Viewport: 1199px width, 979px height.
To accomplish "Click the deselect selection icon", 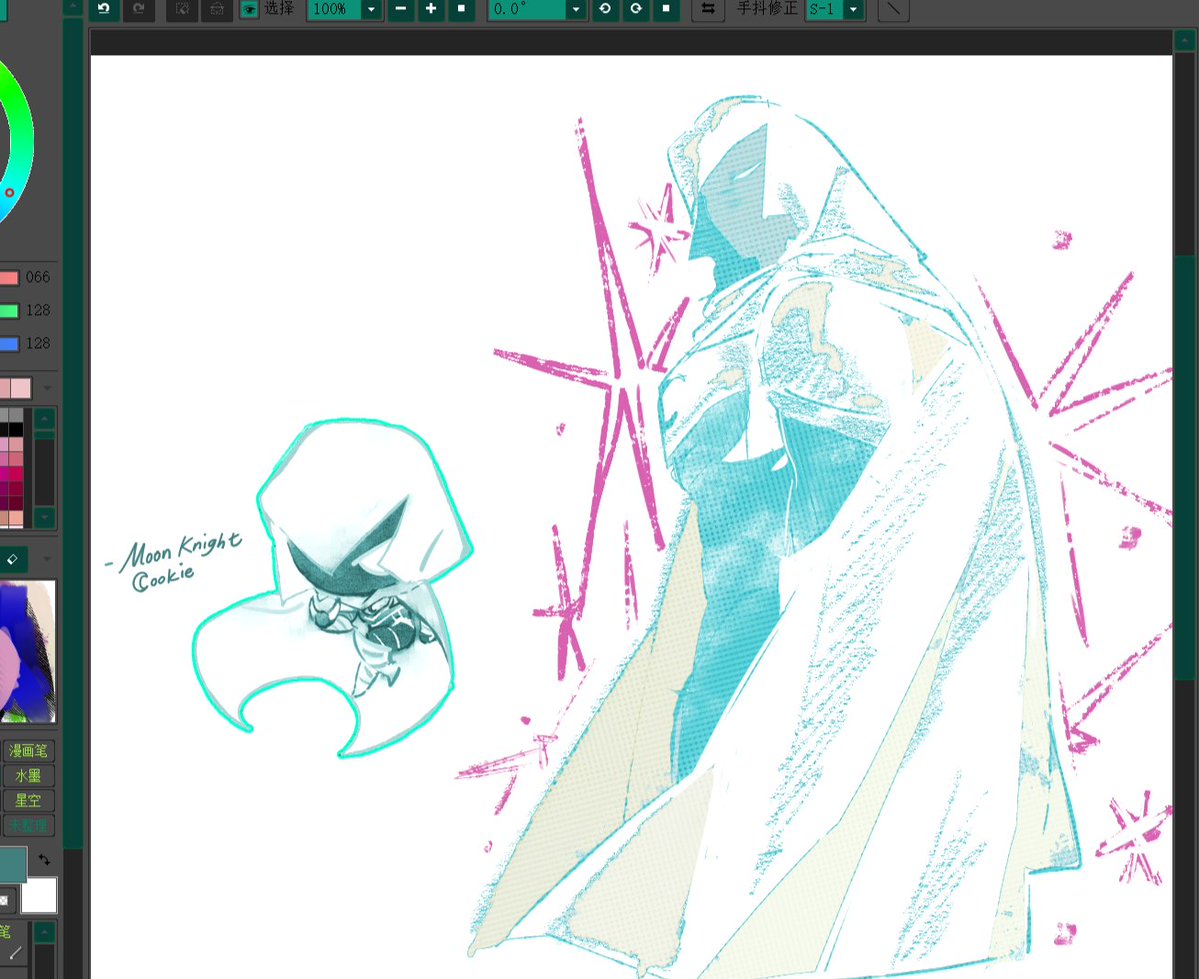I will pos(182,8).
